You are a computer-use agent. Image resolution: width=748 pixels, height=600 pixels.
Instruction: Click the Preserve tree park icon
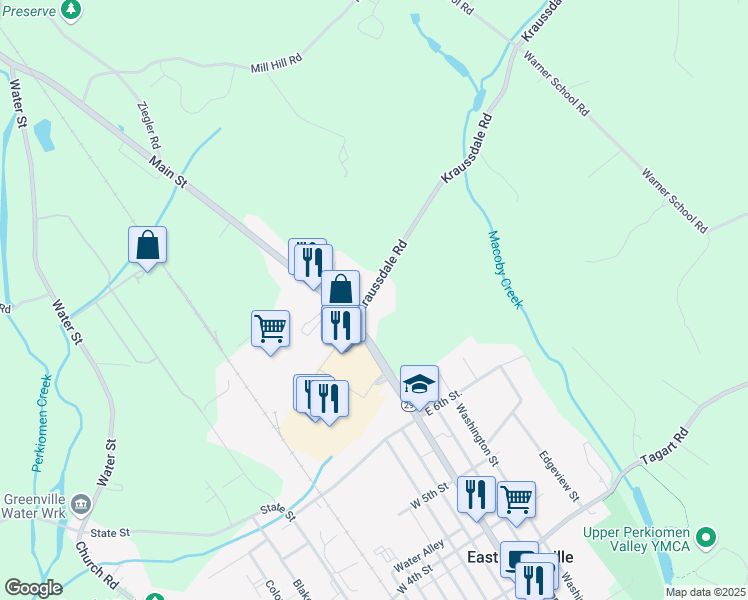point(71,10)
